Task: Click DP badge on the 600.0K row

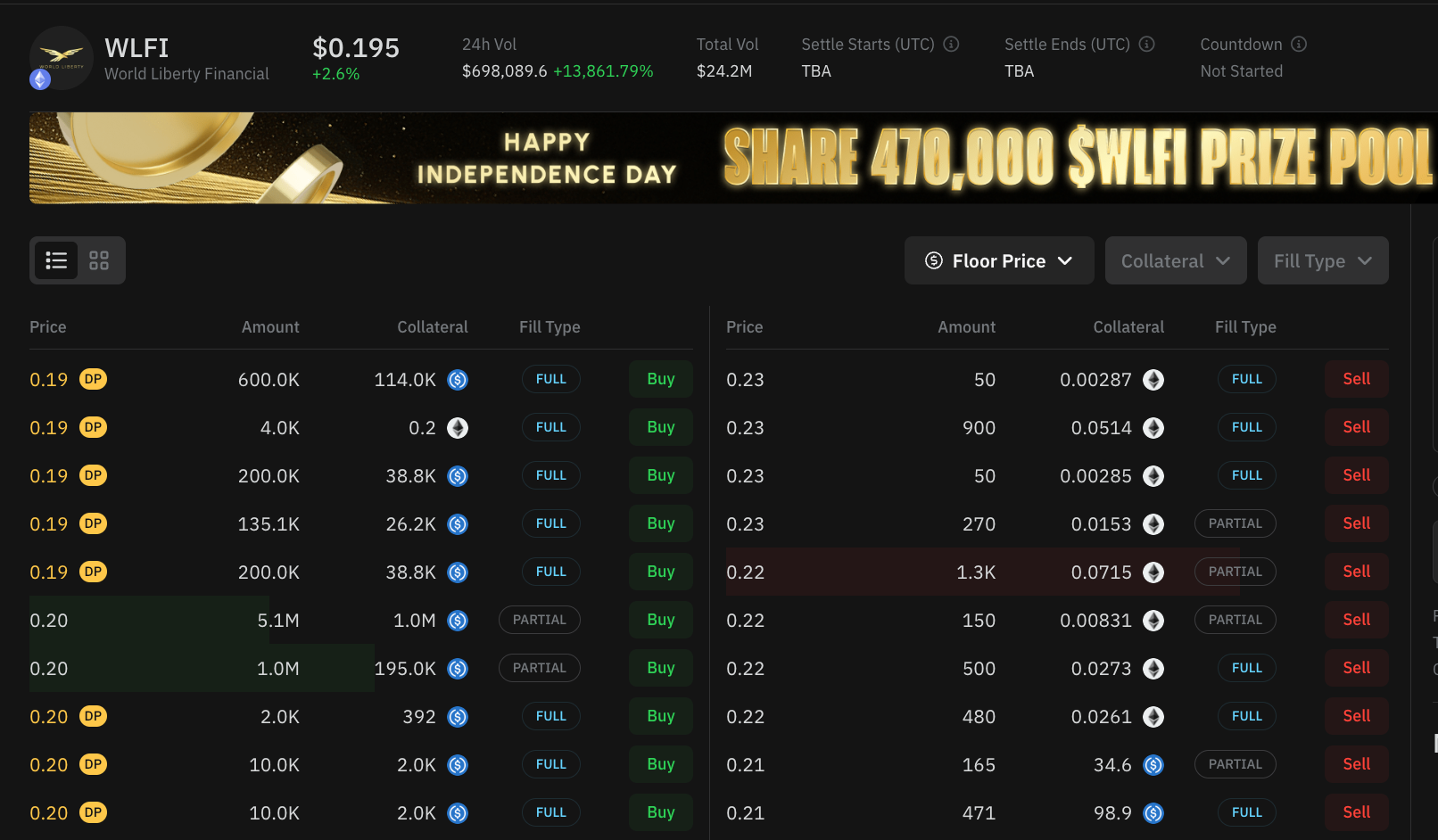Action: pos(93,379)
